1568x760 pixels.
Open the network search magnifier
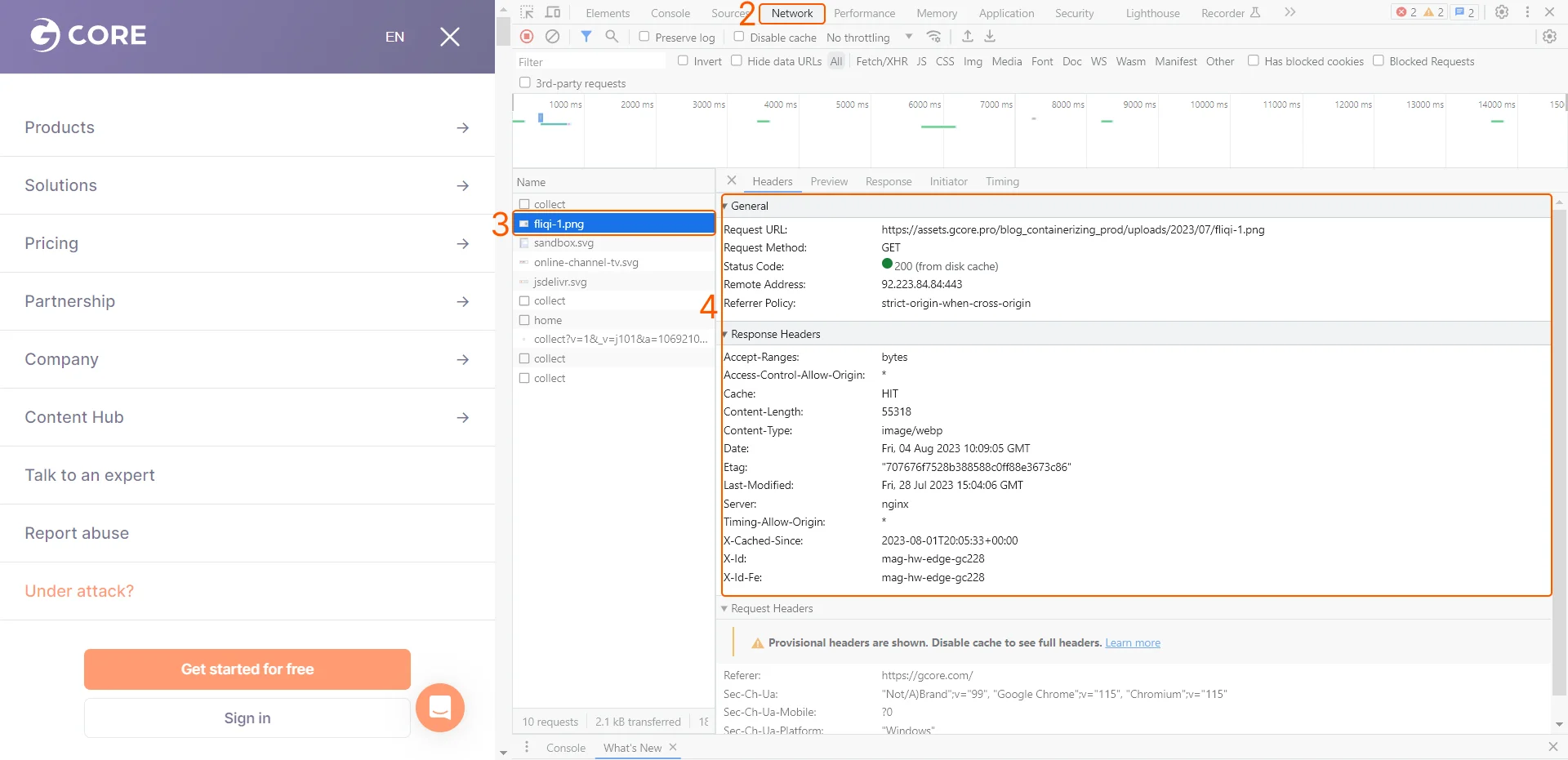[612, 37]
